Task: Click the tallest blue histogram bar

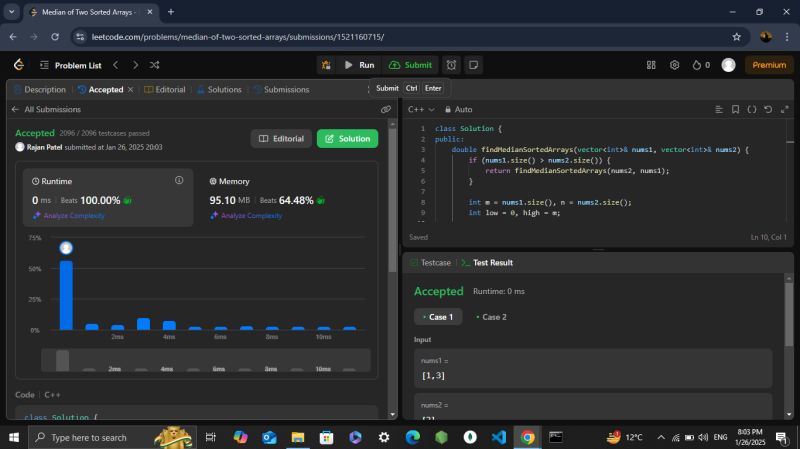Action: [66, 295]
